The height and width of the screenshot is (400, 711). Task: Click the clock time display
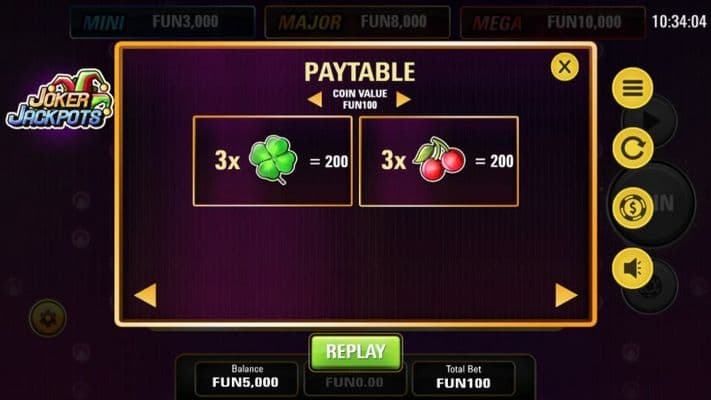(679, 21)
